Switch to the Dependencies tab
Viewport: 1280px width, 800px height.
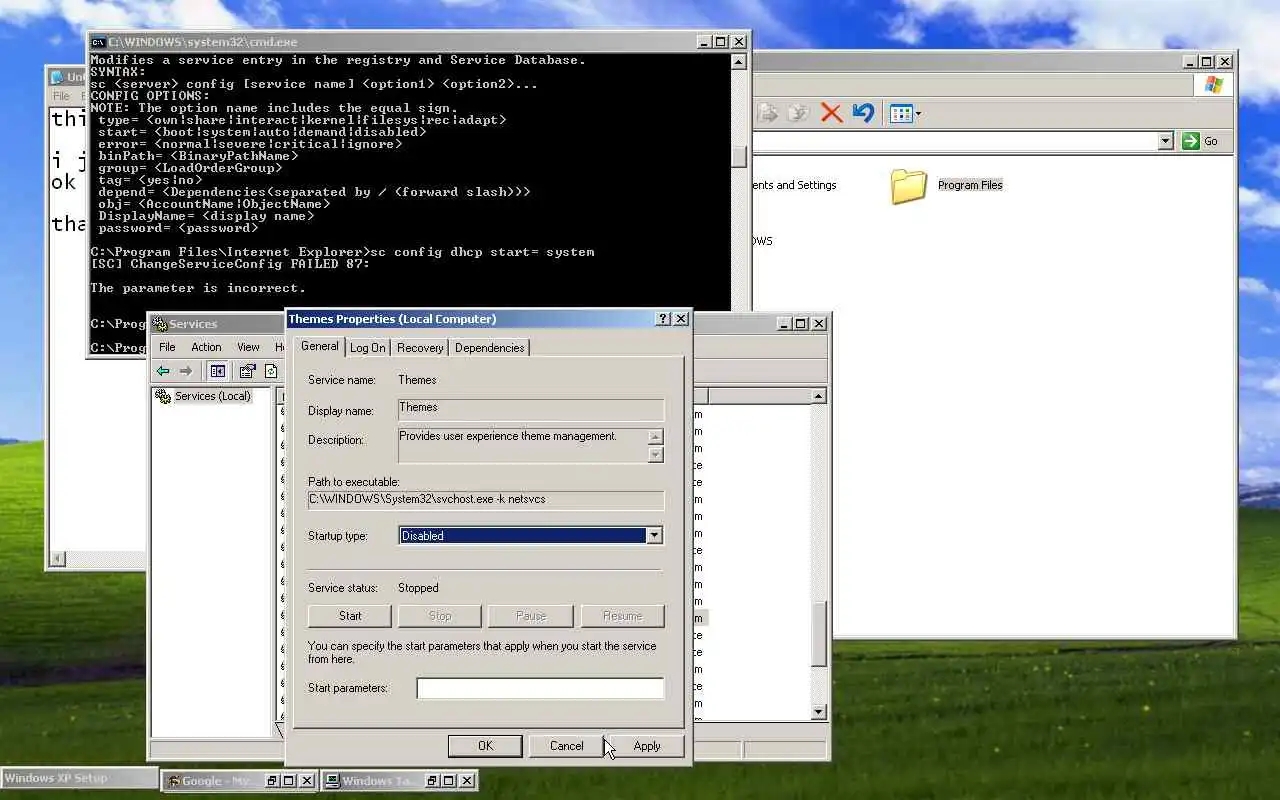point(489,348)
